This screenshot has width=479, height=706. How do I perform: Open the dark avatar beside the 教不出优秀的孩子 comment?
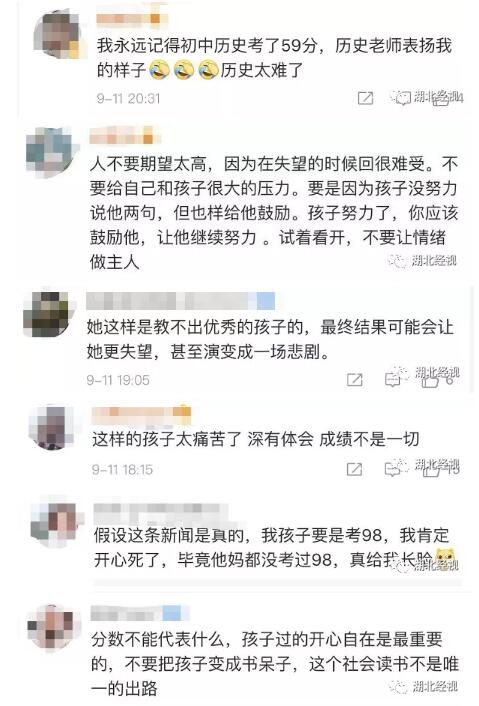(46, 314)
